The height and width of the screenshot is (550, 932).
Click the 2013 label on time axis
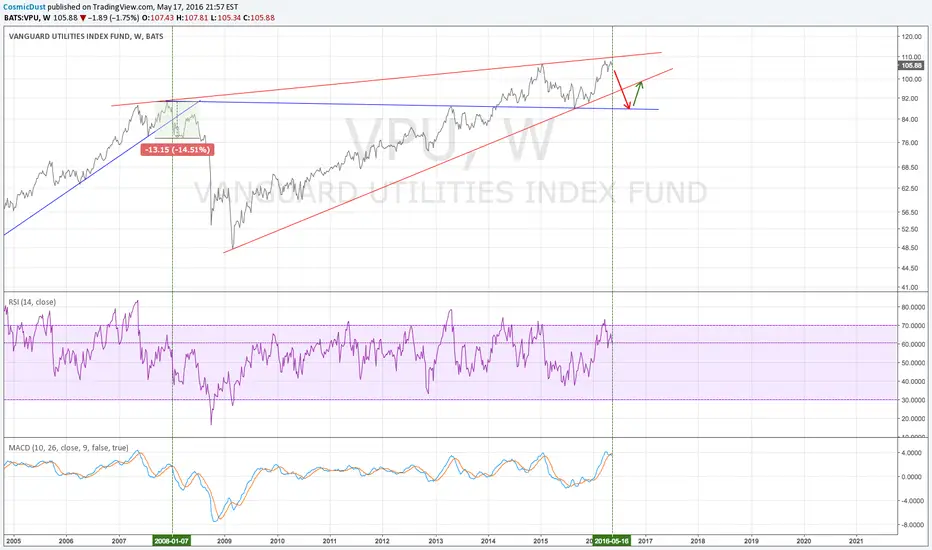coord(436,541)
